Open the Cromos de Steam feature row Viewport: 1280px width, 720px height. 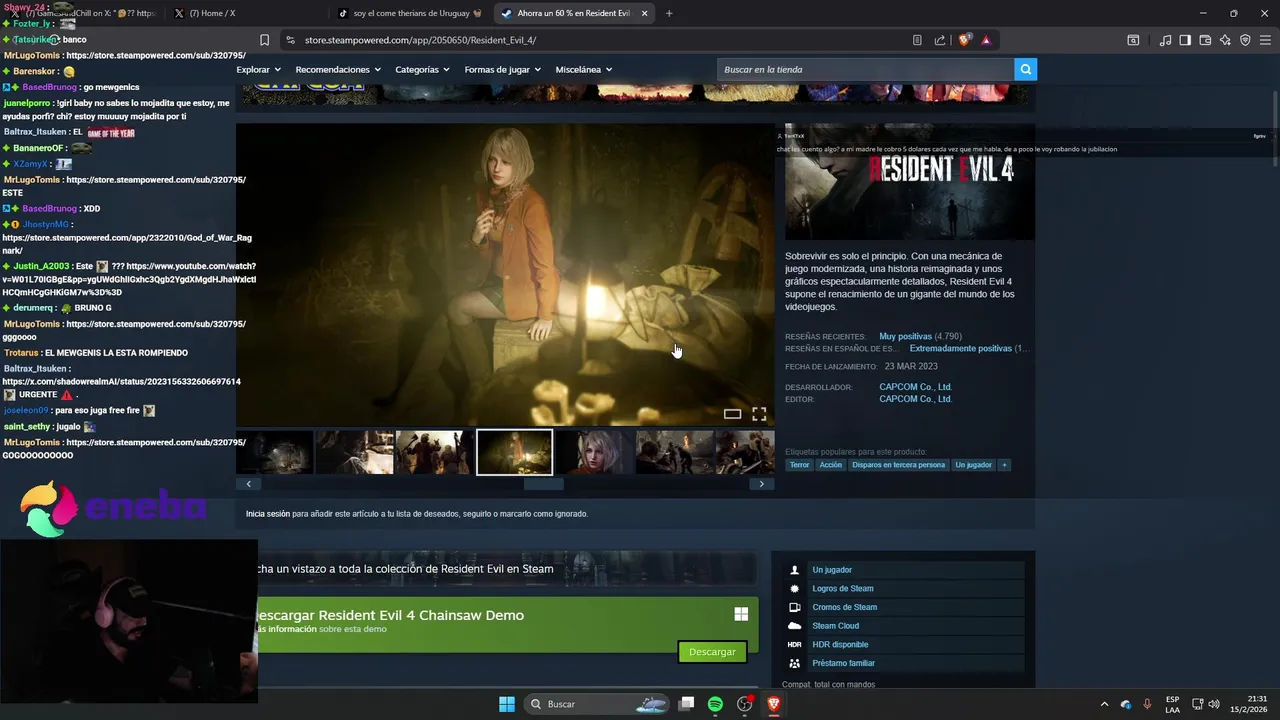904,607
